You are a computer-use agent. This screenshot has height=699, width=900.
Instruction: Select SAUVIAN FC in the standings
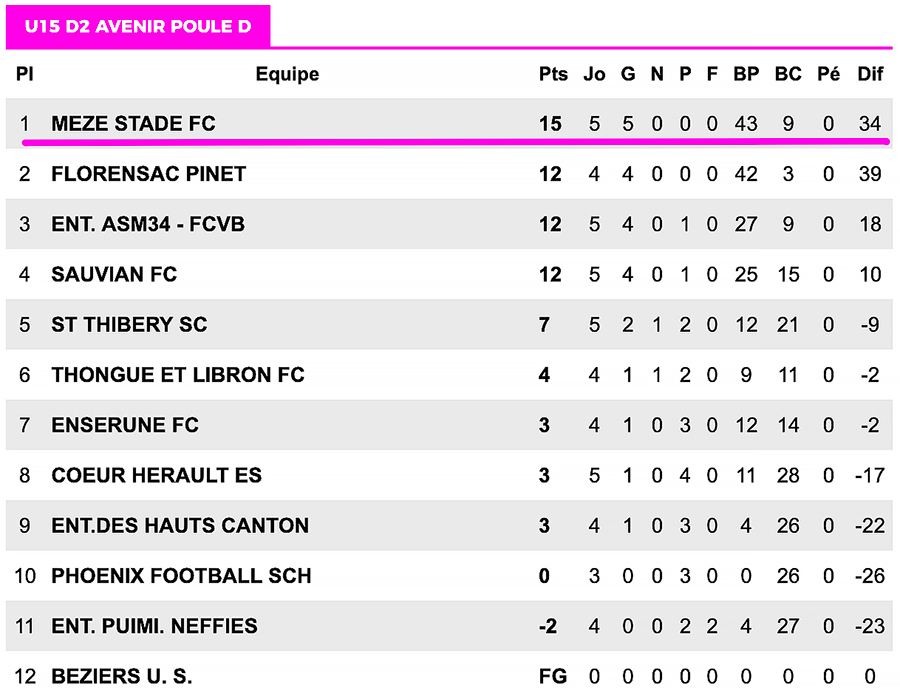114,274
